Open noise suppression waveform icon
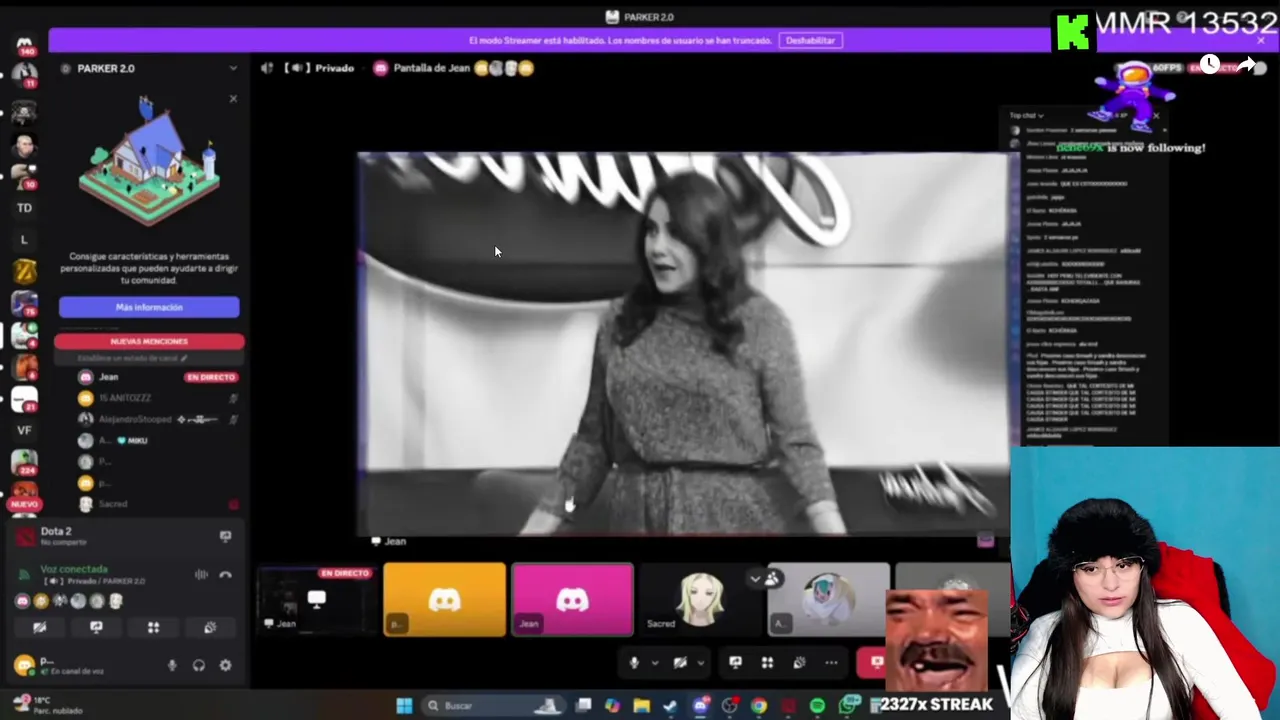The height and width of the screenshot is (720, 1280). click(x=201, y=574)
